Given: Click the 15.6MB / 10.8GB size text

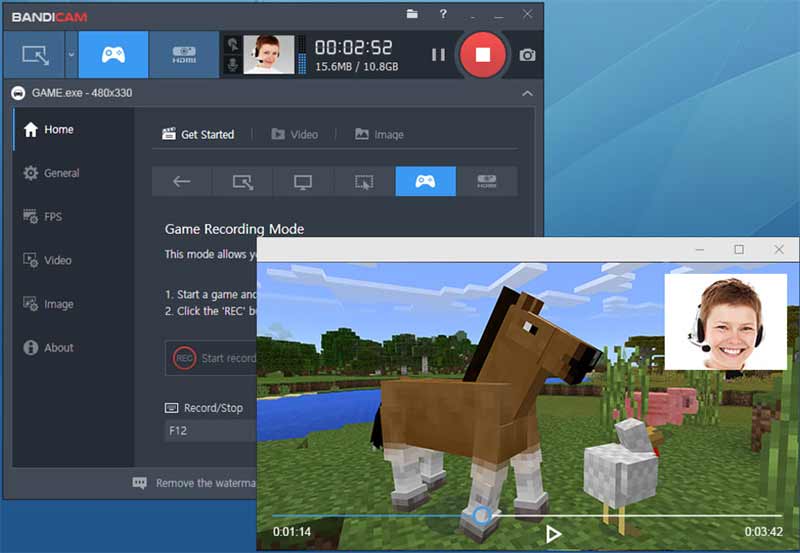Looking at the screenshot, I should coord(357,67).
